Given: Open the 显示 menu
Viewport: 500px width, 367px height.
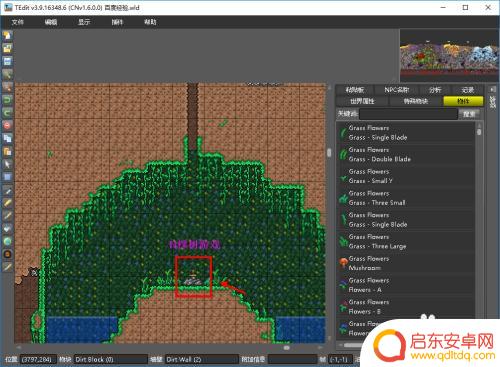Looking at the screenshot, I should tap(84, 22).
